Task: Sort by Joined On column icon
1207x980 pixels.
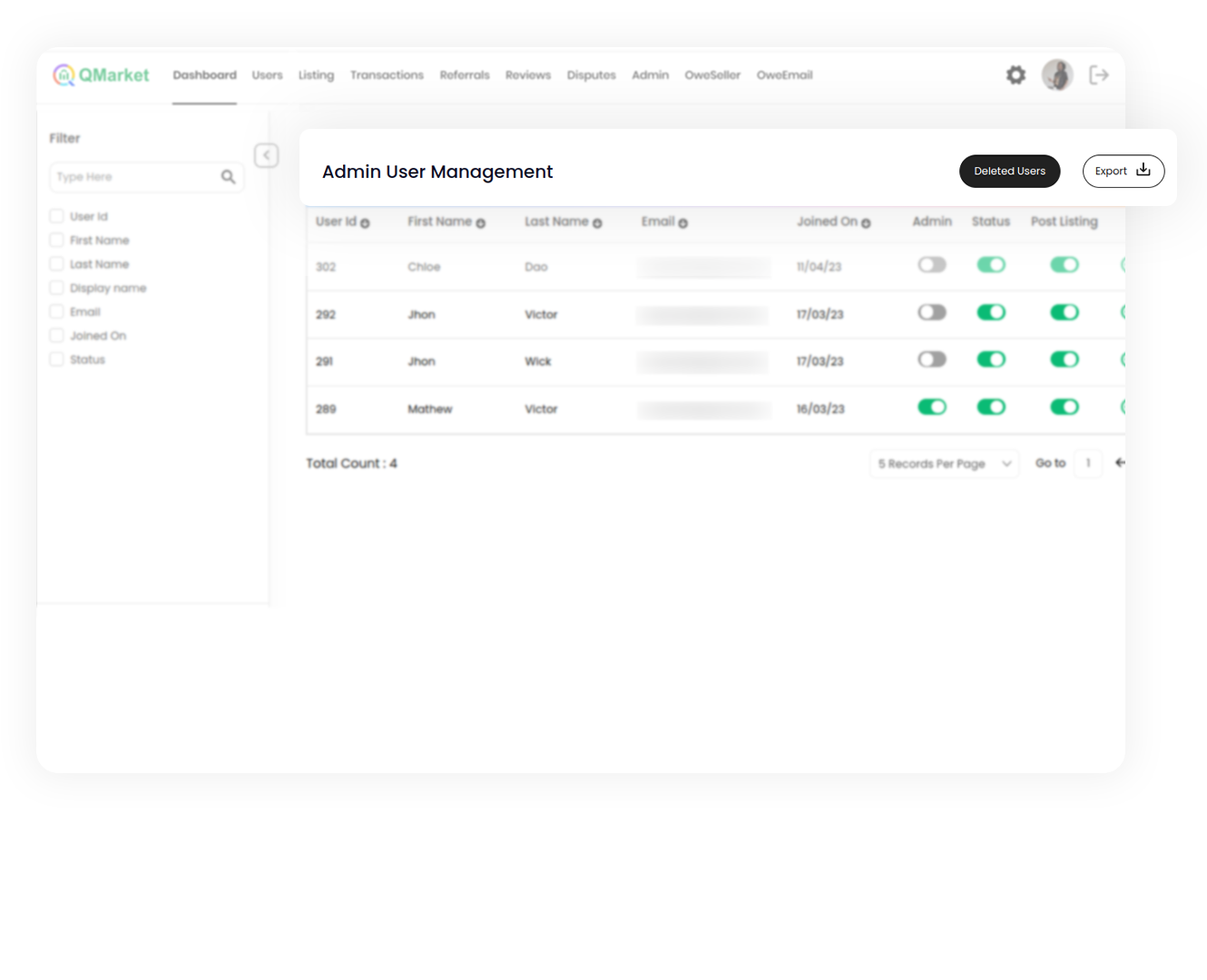Action: point(866,223)
